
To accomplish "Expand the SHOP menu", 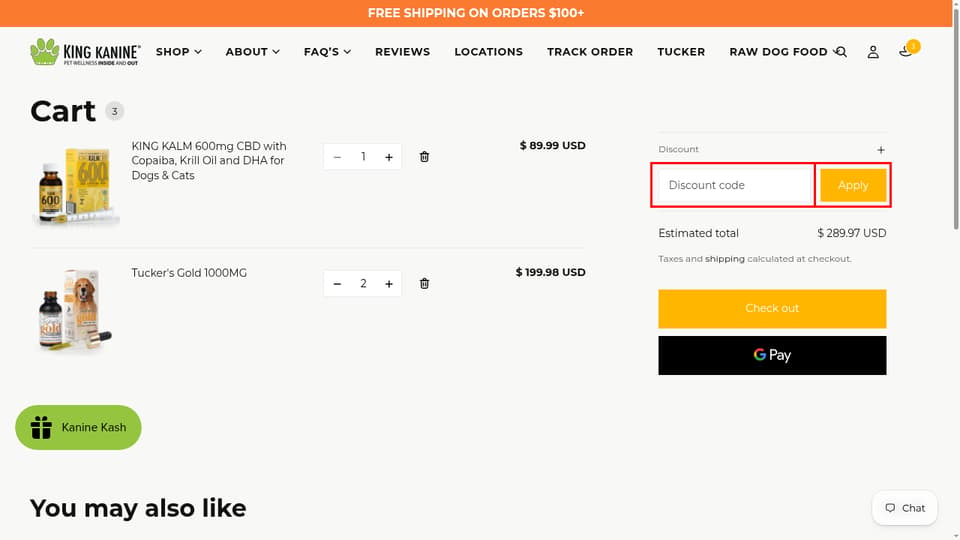I will [x=178, y=52].
